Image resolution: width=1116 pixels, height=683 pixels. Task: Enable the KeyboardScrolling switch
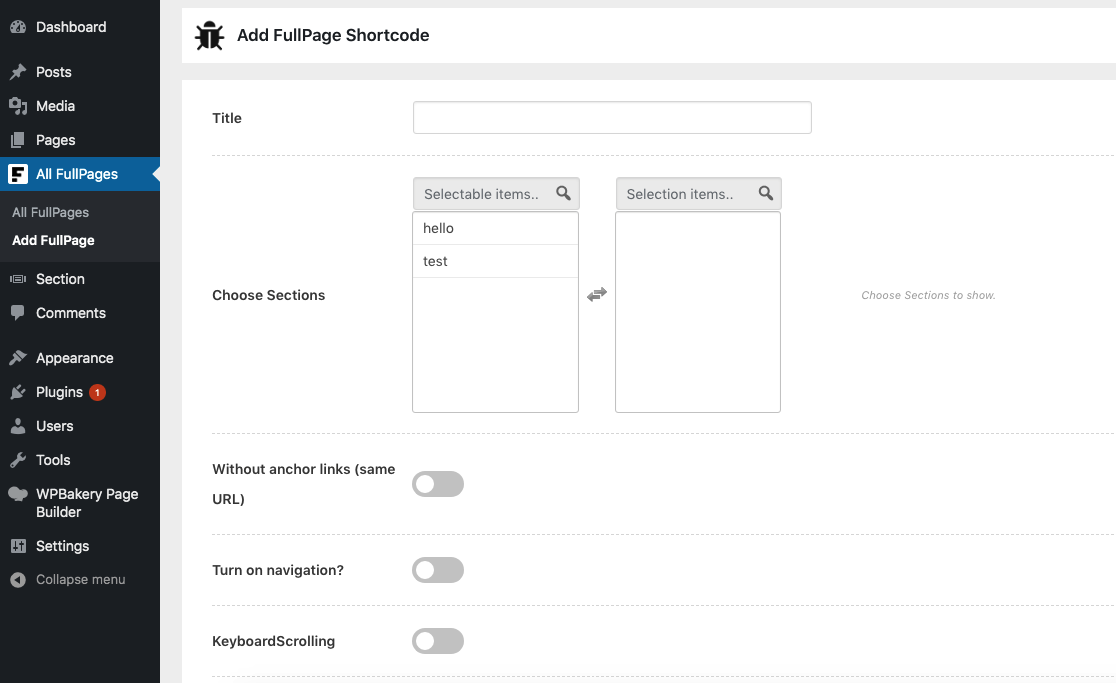pyautogui.click(x=438, y=641)
